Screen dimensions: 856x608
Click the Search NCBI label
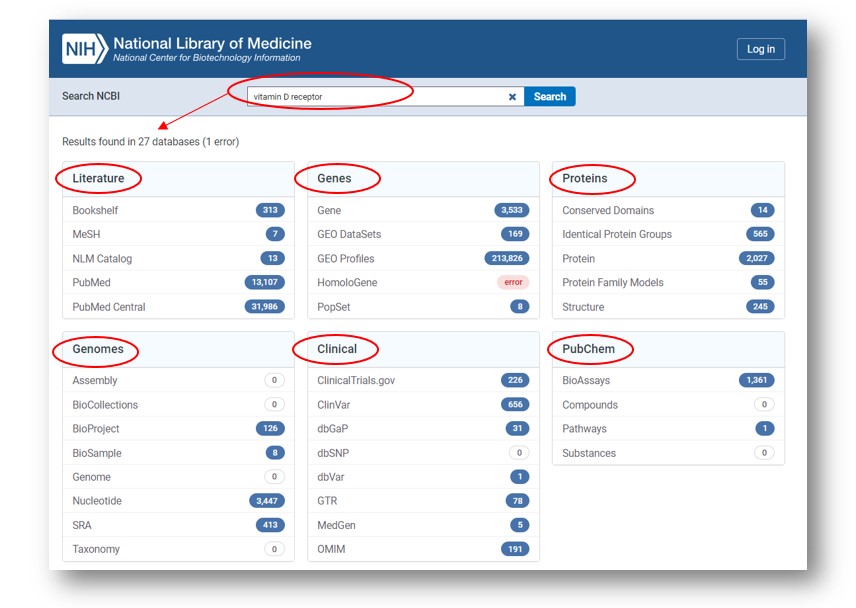[x=91, y=96]
